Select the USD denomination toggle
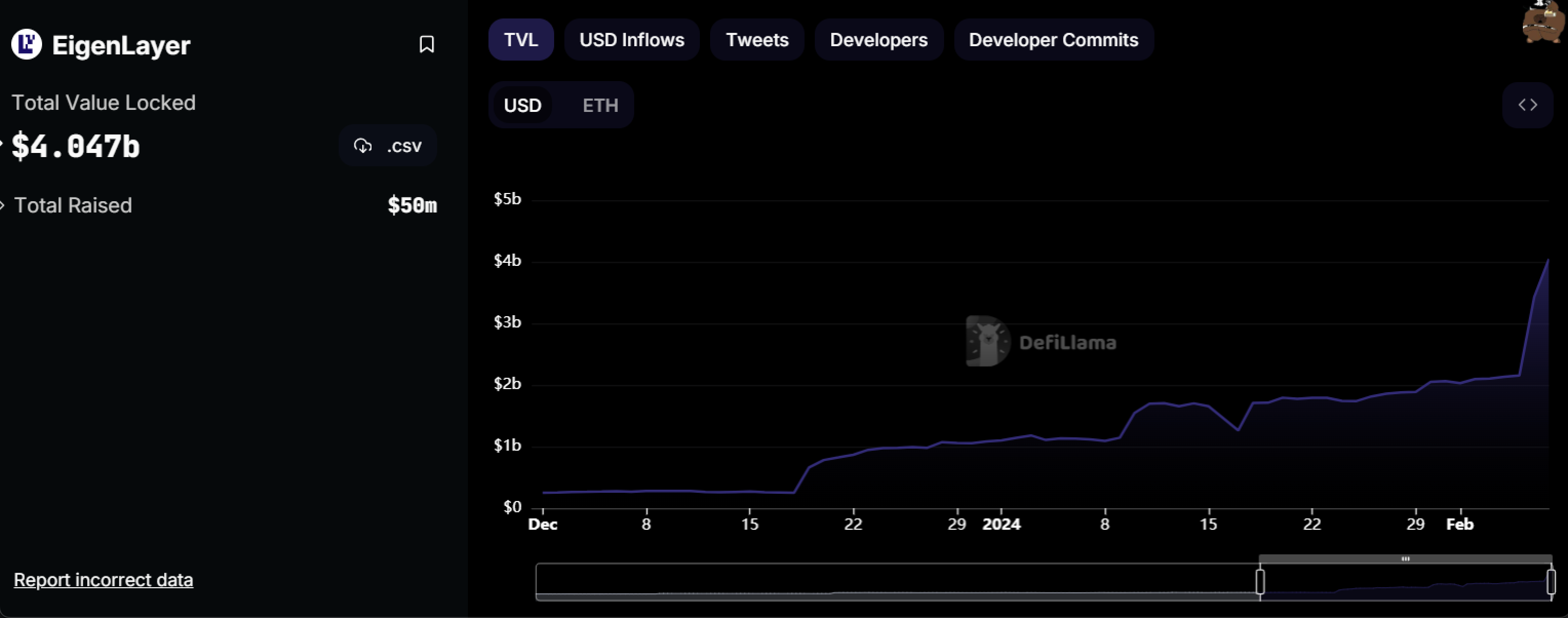This screenshot has height=618, width=1568. 522,105
